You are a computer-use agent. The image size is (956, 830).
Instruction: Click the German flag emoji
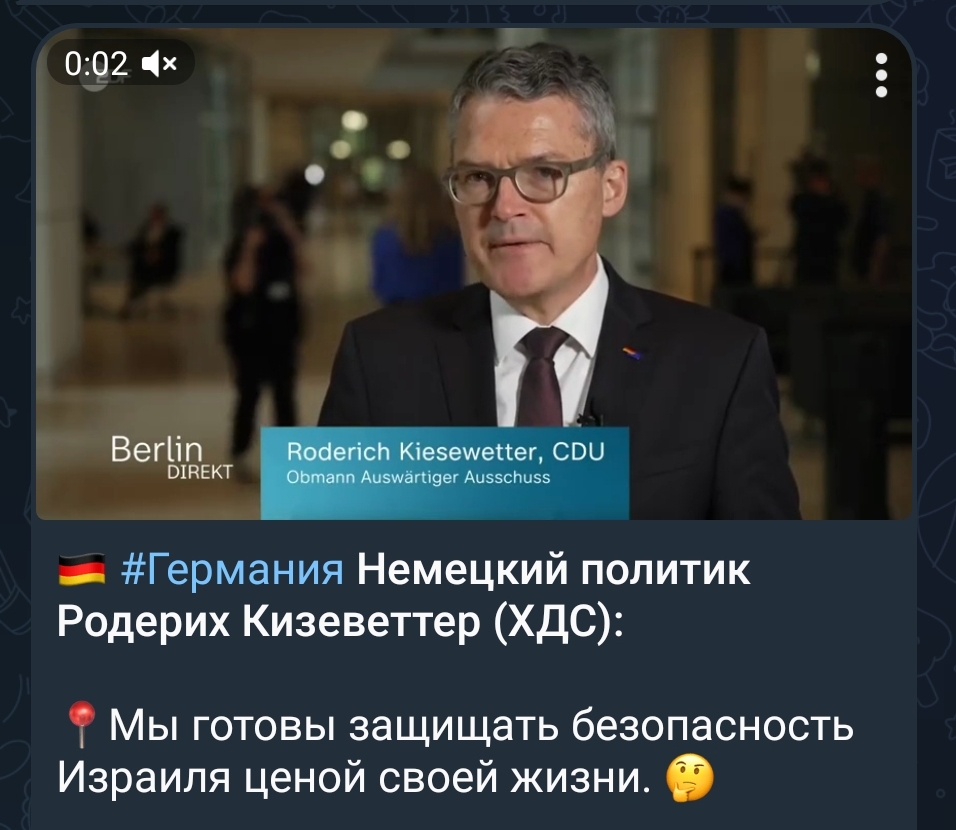click(x=82, y=570)
